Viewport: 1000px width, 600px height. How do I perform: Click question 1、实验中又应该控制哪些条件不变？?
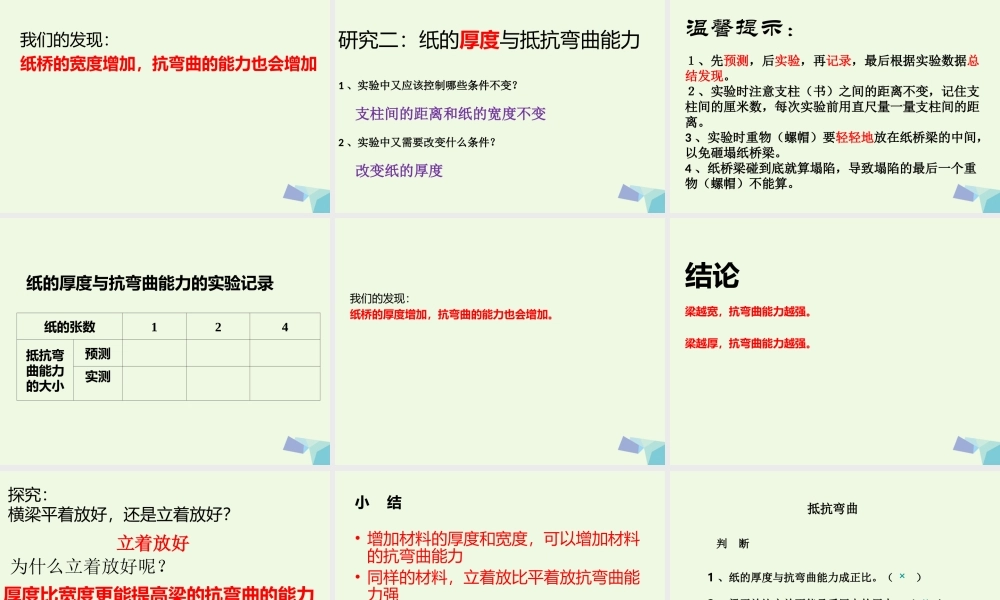428,85
